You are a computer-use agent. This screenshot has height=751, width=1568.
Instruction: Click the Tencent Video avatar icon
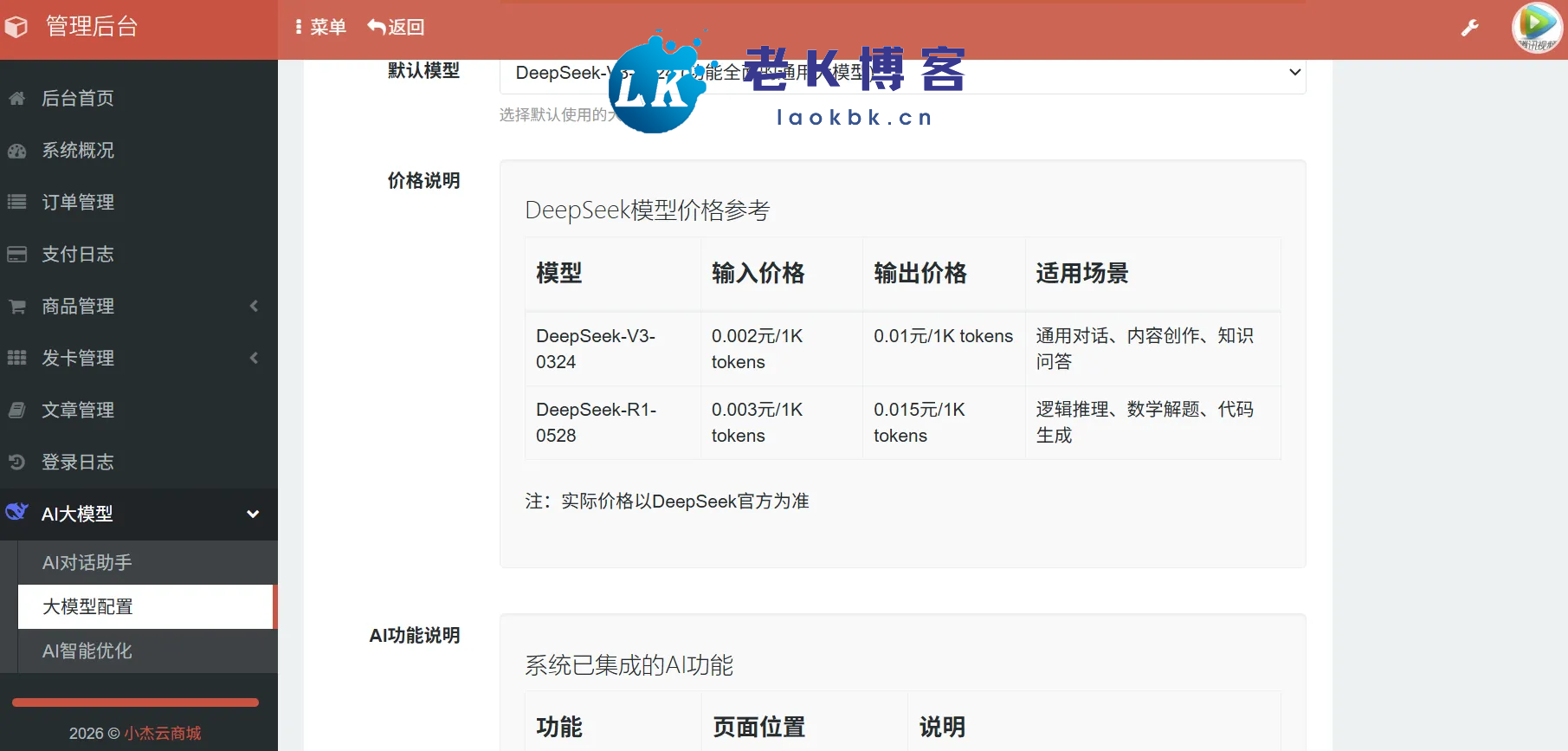coord(1536,28)
